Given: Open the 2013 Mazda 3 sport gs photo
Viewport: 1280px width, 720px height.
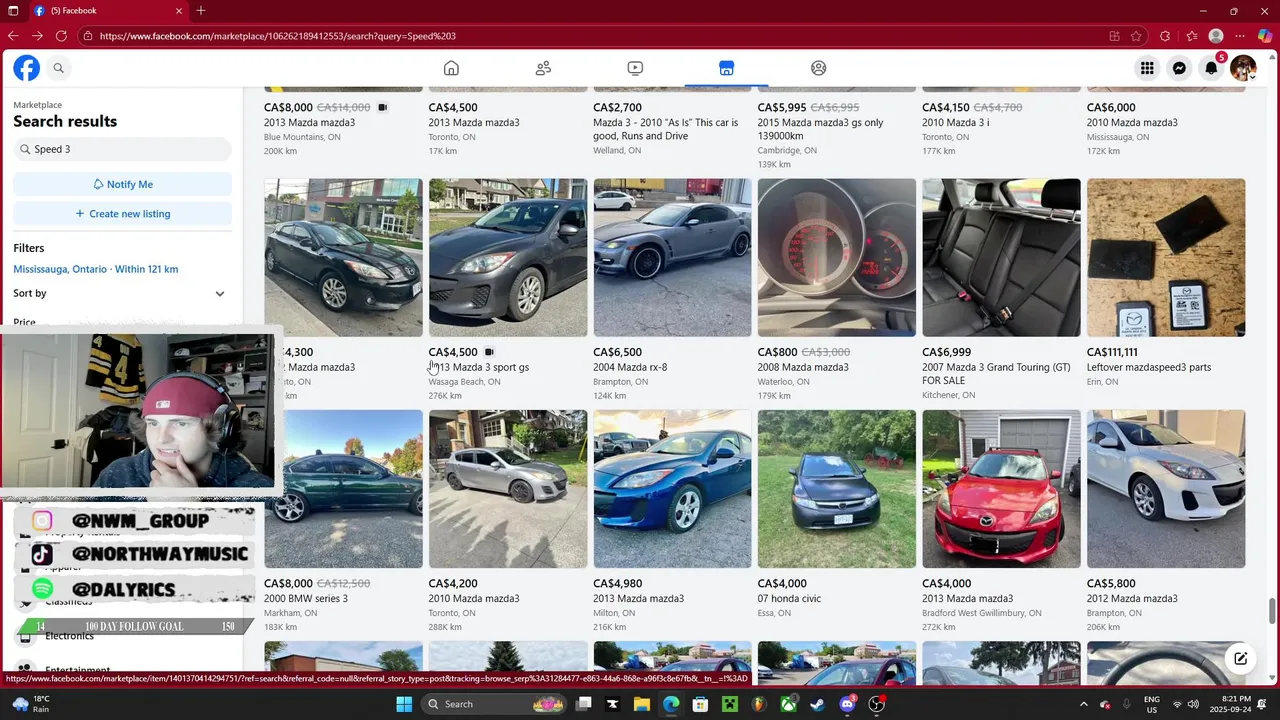Looking at the screenshot, I should coord(508,257).
